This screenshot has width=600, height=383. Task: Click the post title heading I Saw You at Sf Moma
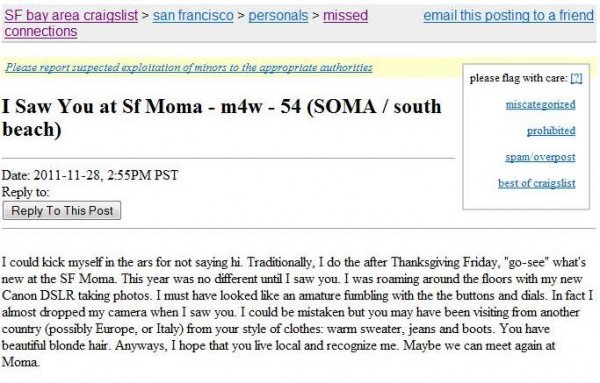point(222,117)
